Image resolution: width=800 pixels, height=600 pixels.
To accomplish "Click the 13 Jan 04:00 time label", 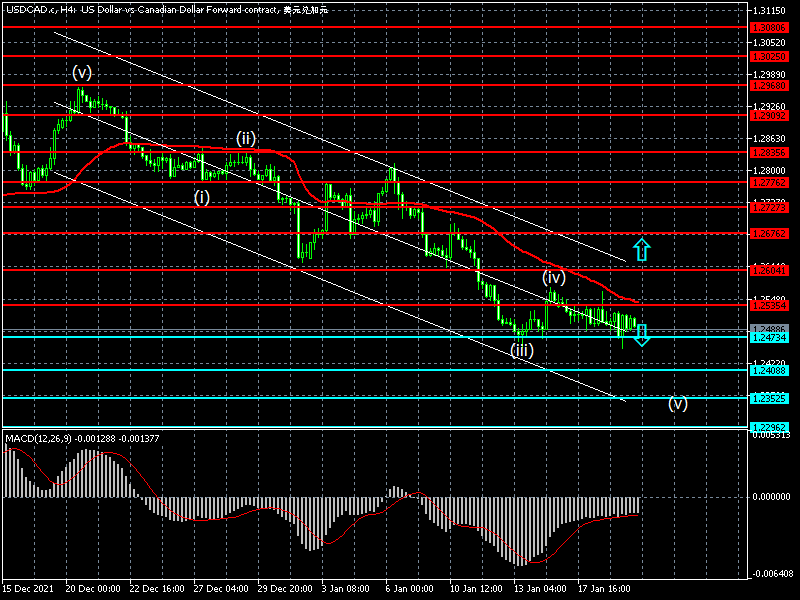I will (x=540, y=588).
